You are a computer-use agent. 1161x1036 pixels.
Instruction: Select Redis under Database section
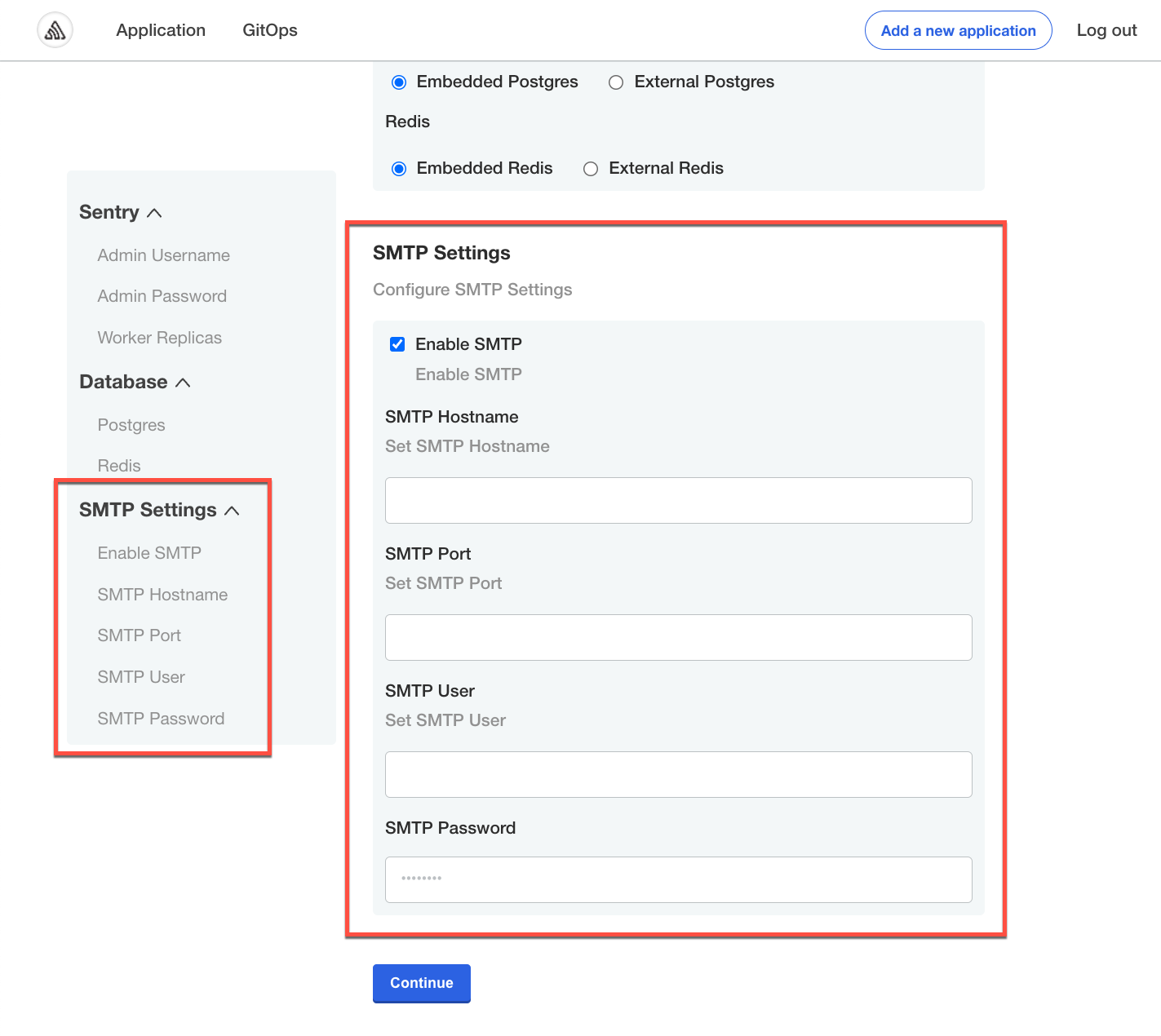pyautogui.click(x=119, y=466)
